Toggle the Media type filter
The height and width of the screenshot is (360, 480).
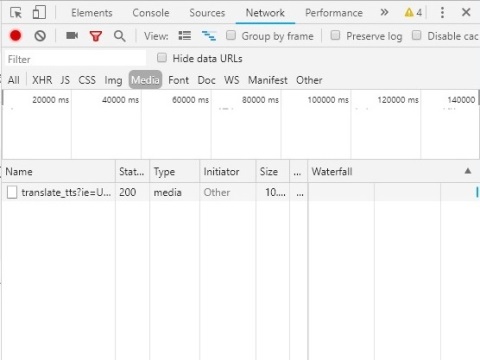click(145, 80)
